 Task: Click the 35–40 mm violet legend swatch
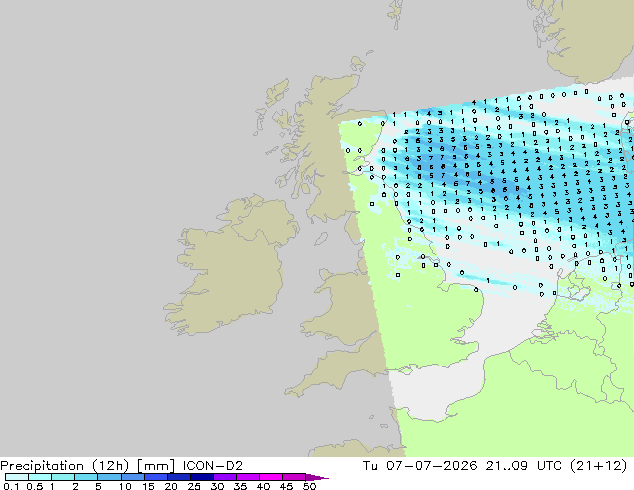(x=248, y=477)
